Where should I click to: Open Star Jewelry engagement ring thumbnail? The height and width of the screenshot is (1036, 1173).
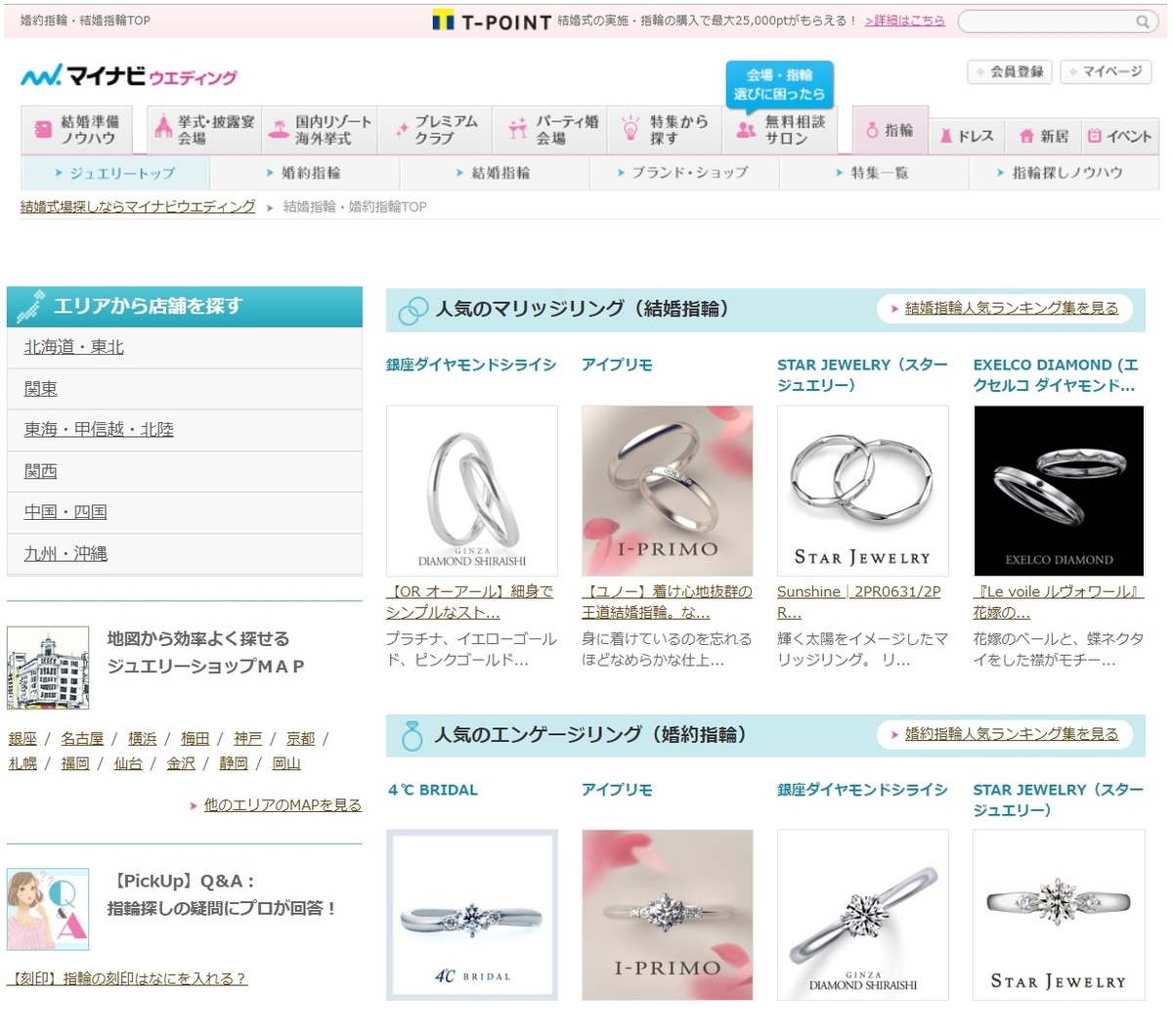coord(1059,915)
